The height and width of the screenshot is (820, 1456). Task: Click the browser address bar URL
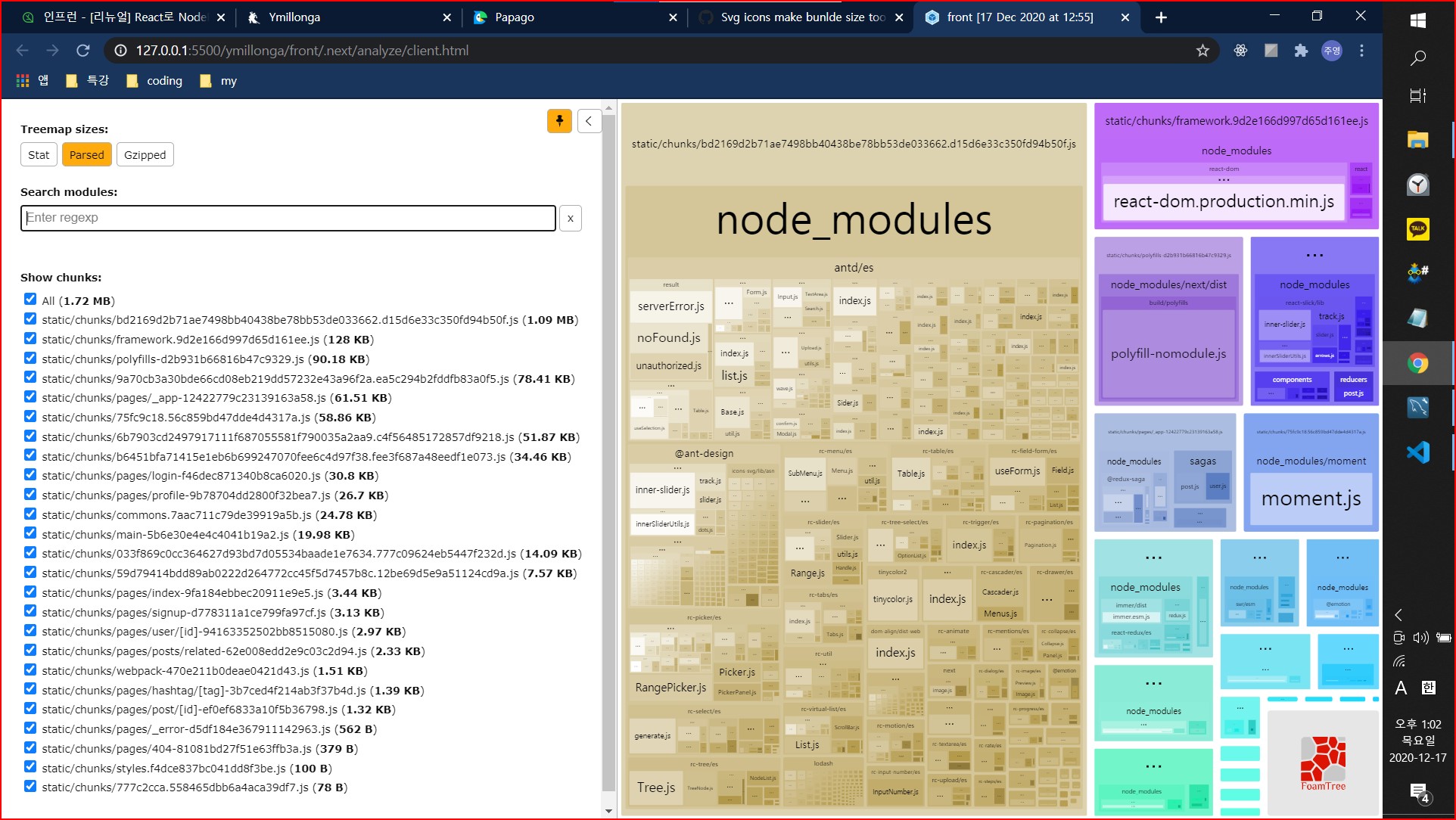click(302, 51)
